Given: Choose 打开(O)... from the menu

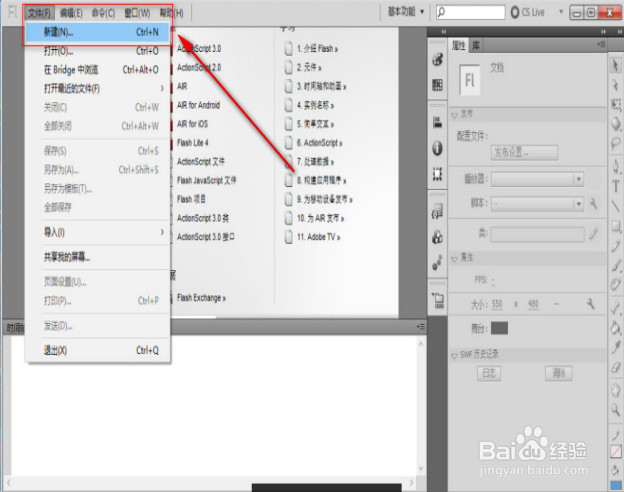Looking at the screenshot, I should coord(98,51).
